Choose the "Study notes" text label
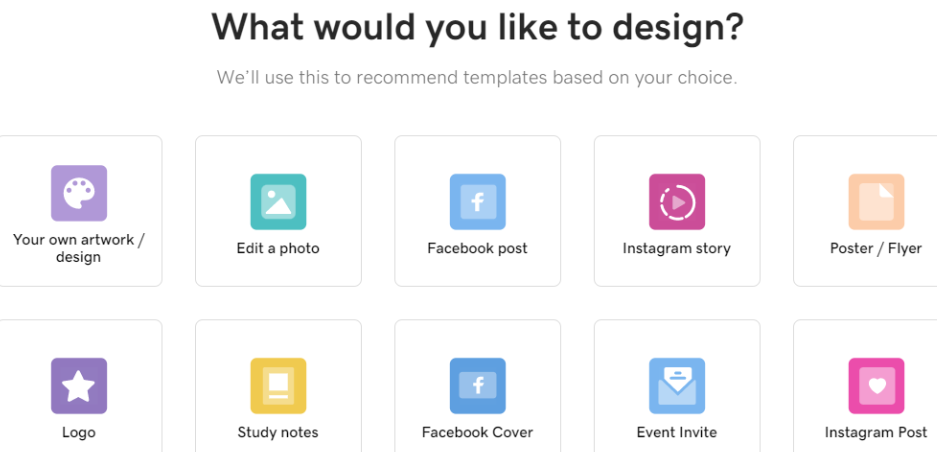This screenshot has width=937, height=452. pyautogui.click(x=278, y=432)
